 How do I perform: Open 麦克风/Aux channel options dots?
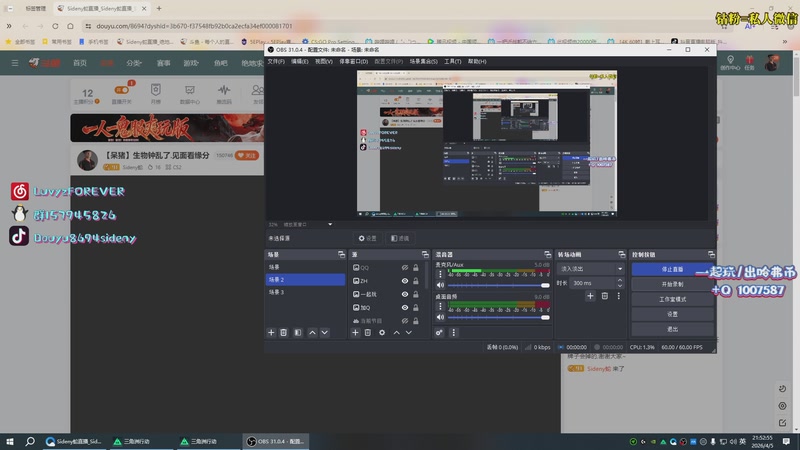point(440,274)
